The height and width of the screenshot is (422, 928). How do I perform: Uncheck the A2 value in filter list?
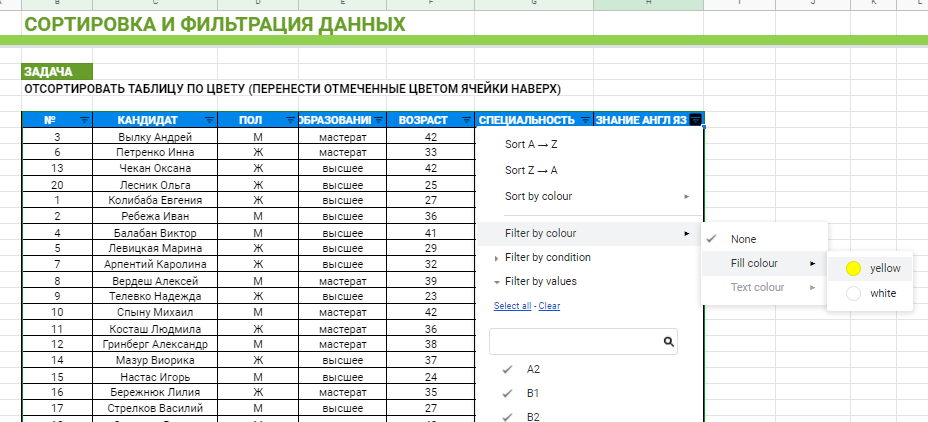click(x=507, y=369)
